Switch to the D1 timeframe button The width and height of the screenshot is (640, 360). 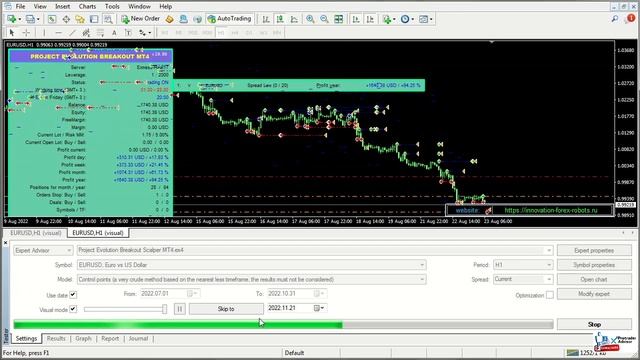coord(249,33)
